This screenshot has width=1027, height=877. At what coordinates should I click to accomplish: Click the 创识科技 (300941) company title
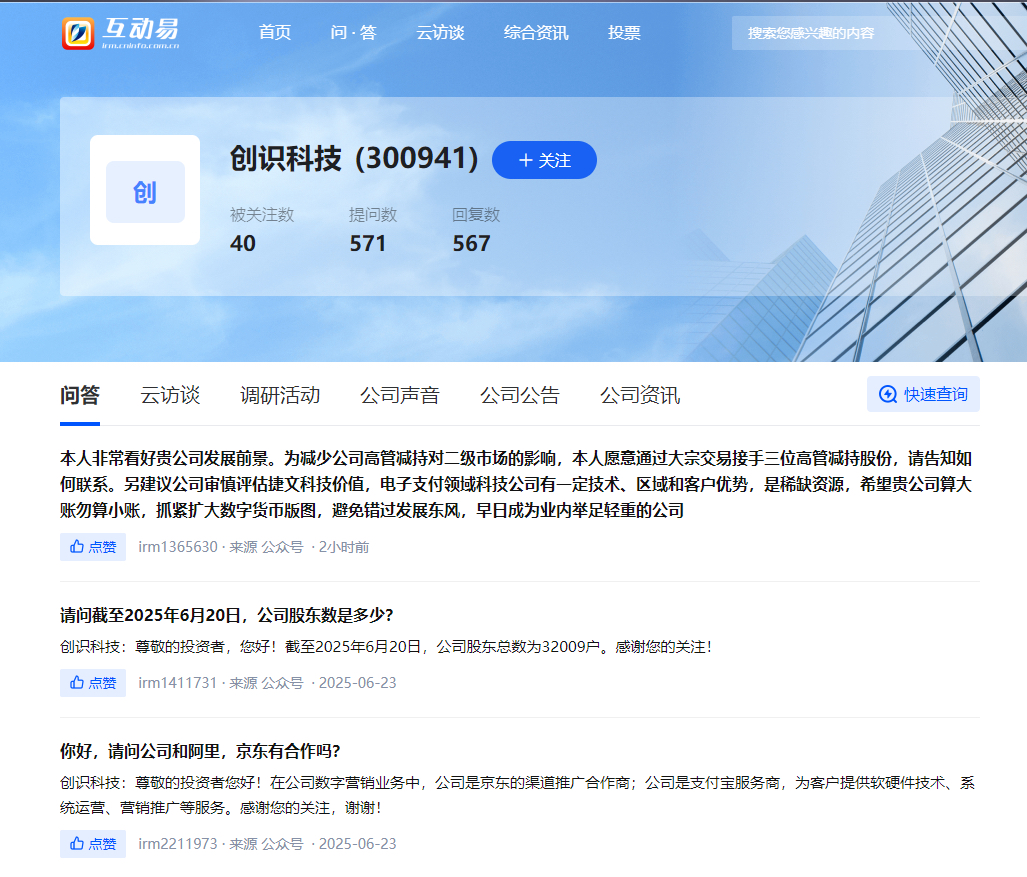[x=354, y=159]
